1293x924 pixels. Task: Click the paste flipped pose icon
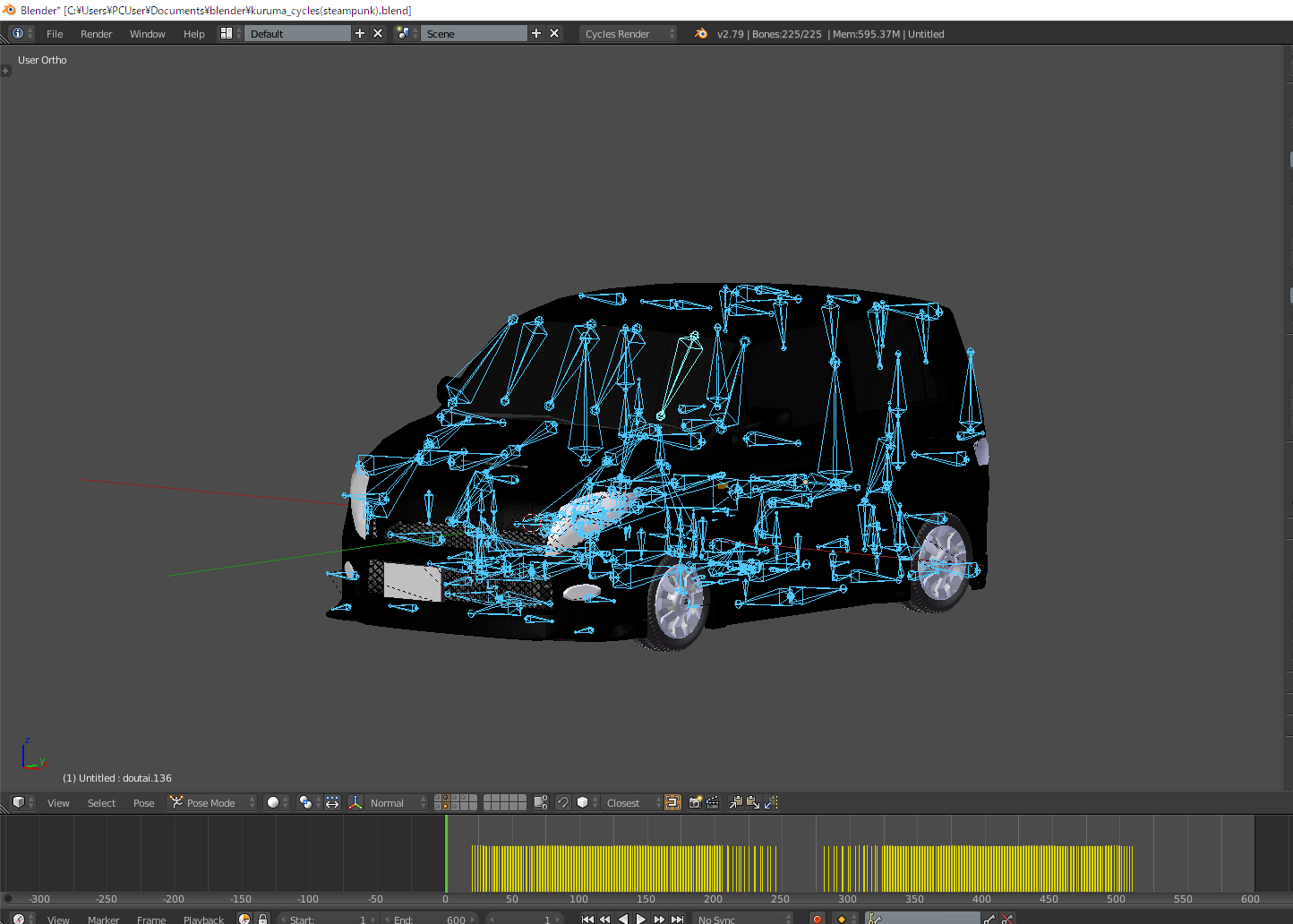click(771, 803)
